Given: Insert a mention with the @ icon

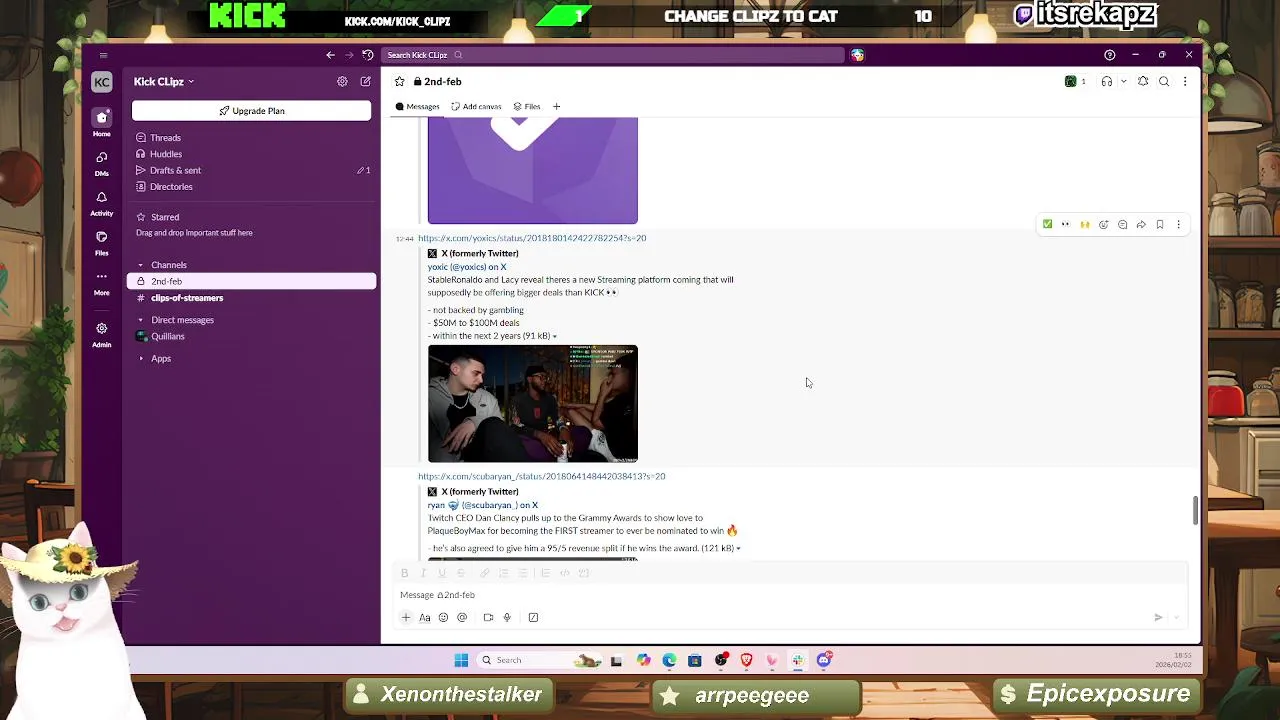Looking at the screenshot, I should [x=462, y=617].
